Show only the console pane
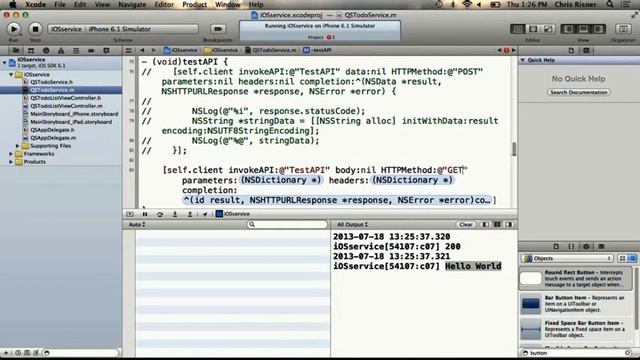Image resolution: width=640 pixels, height=360 pixels. tap(509, 224)
